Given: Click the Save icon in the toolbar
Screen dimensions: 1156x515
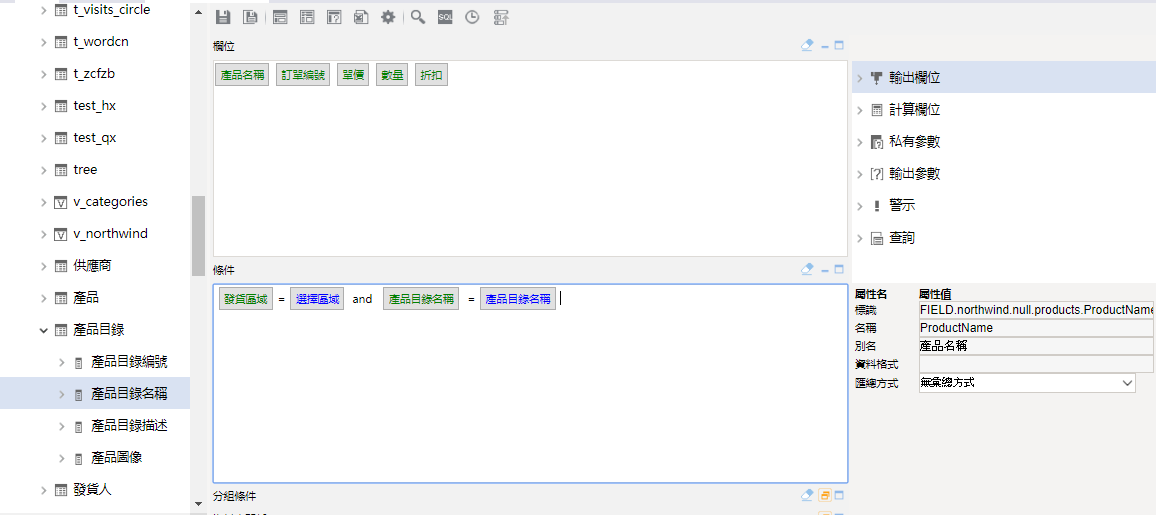Looking at the screenshot, I should (223, 17).
